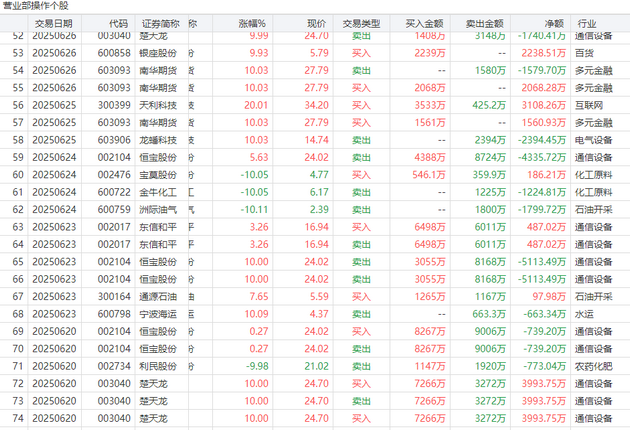The image size is (630, 430).
Task: Open the 天利科技 stock entry
Action: point(158,105)
